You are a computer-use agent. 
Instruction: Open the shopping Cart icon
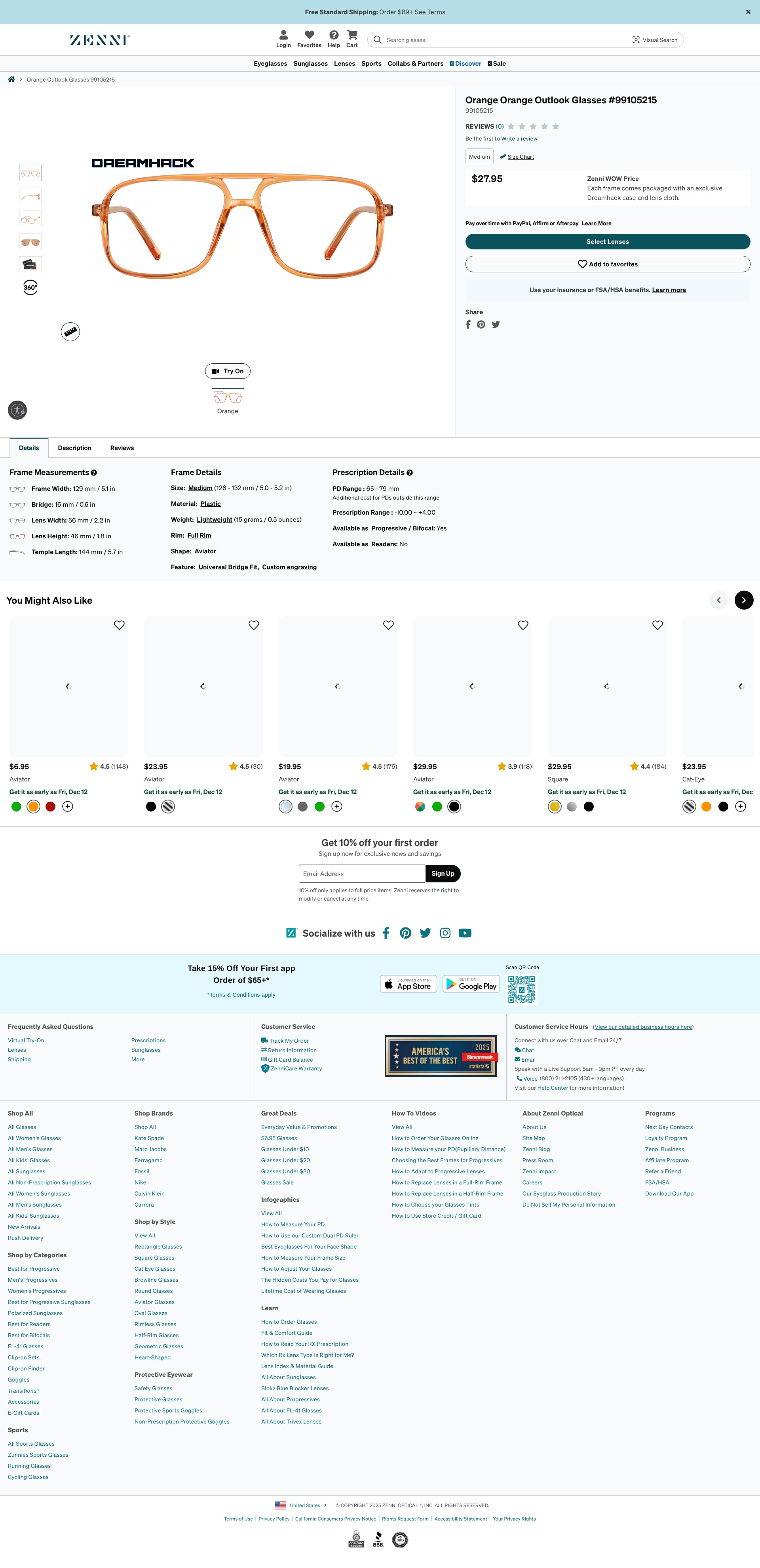pyautogui.click(x=352, y=39)
